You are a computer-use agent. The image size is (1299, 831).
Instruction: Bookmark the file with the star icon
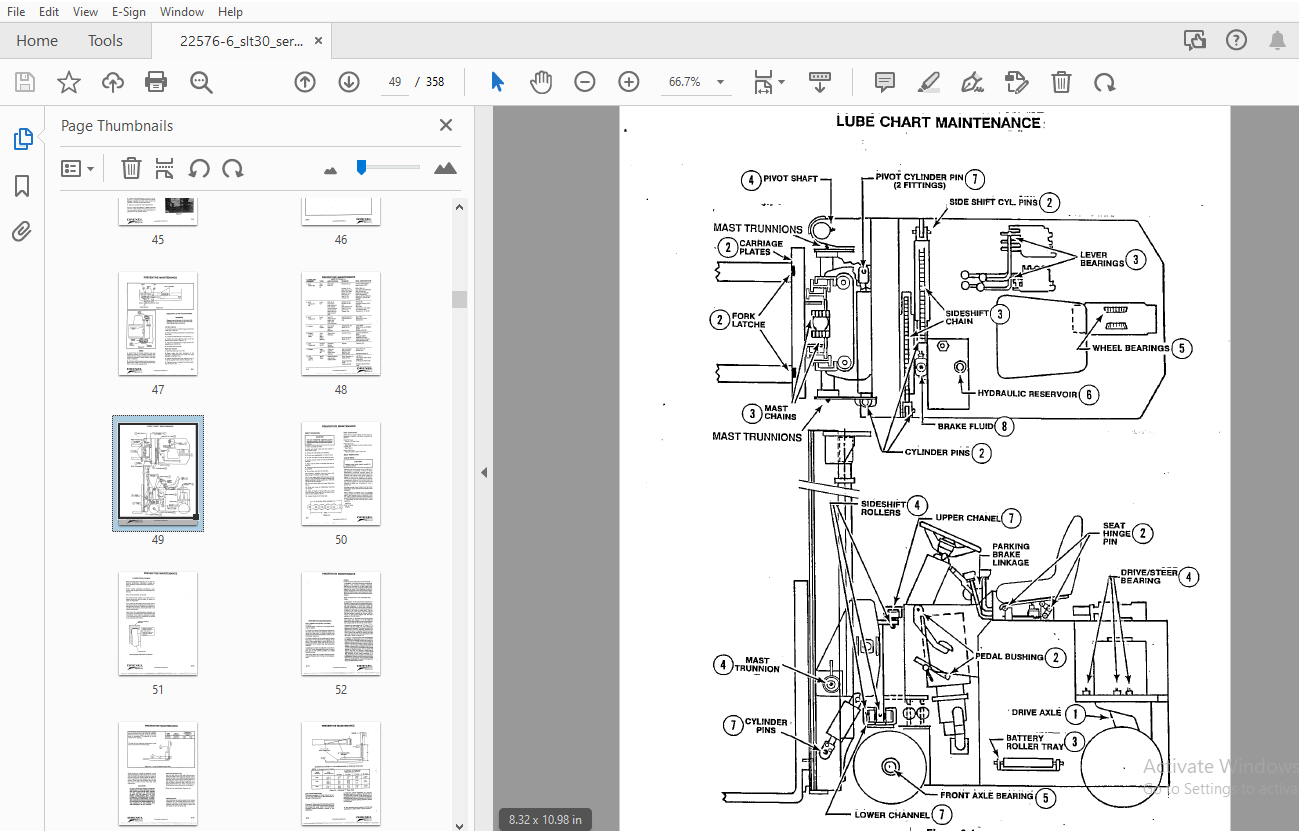point(68,82)
